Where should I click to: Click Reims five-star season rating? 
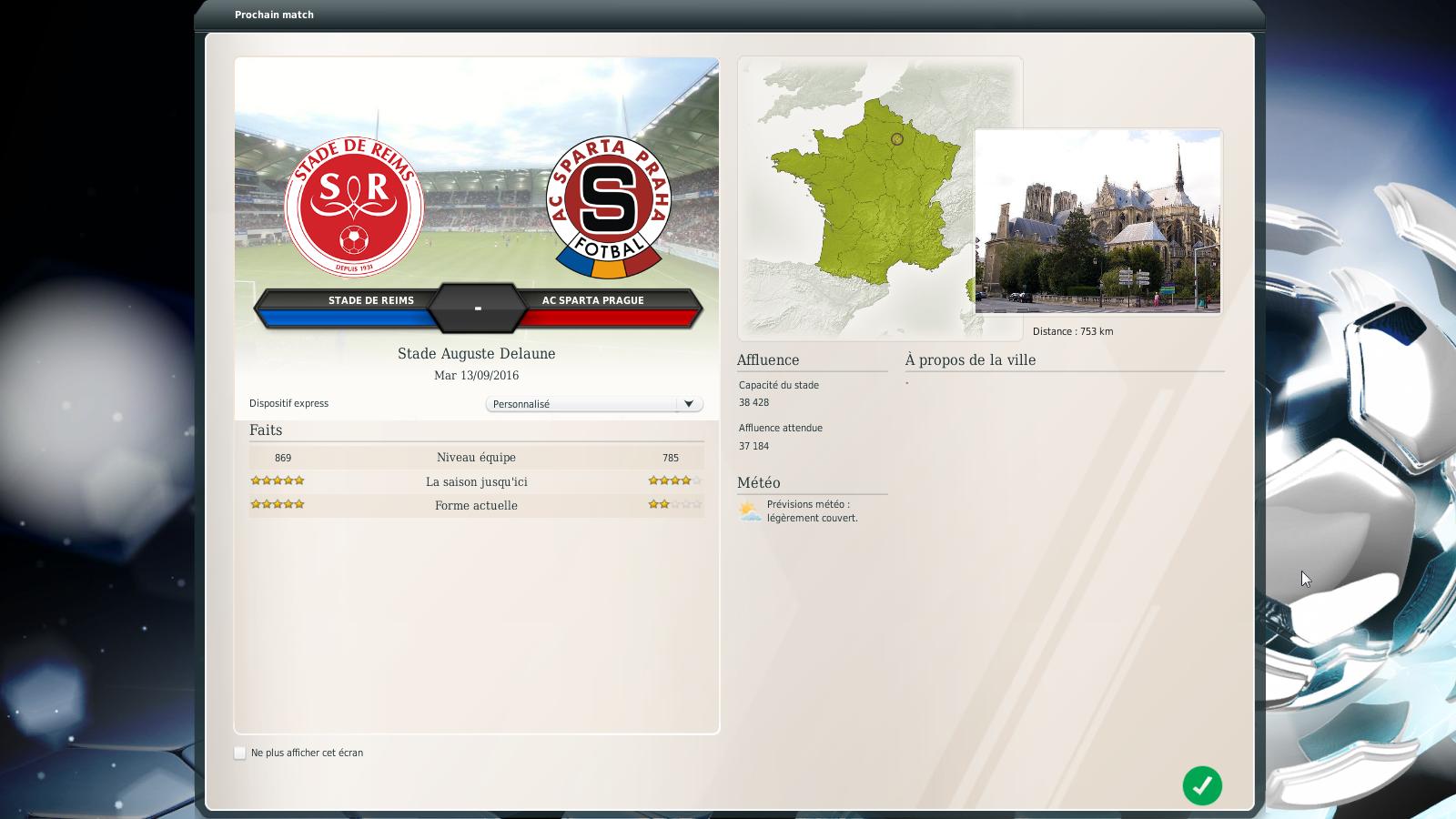click(x=278, y=480)
